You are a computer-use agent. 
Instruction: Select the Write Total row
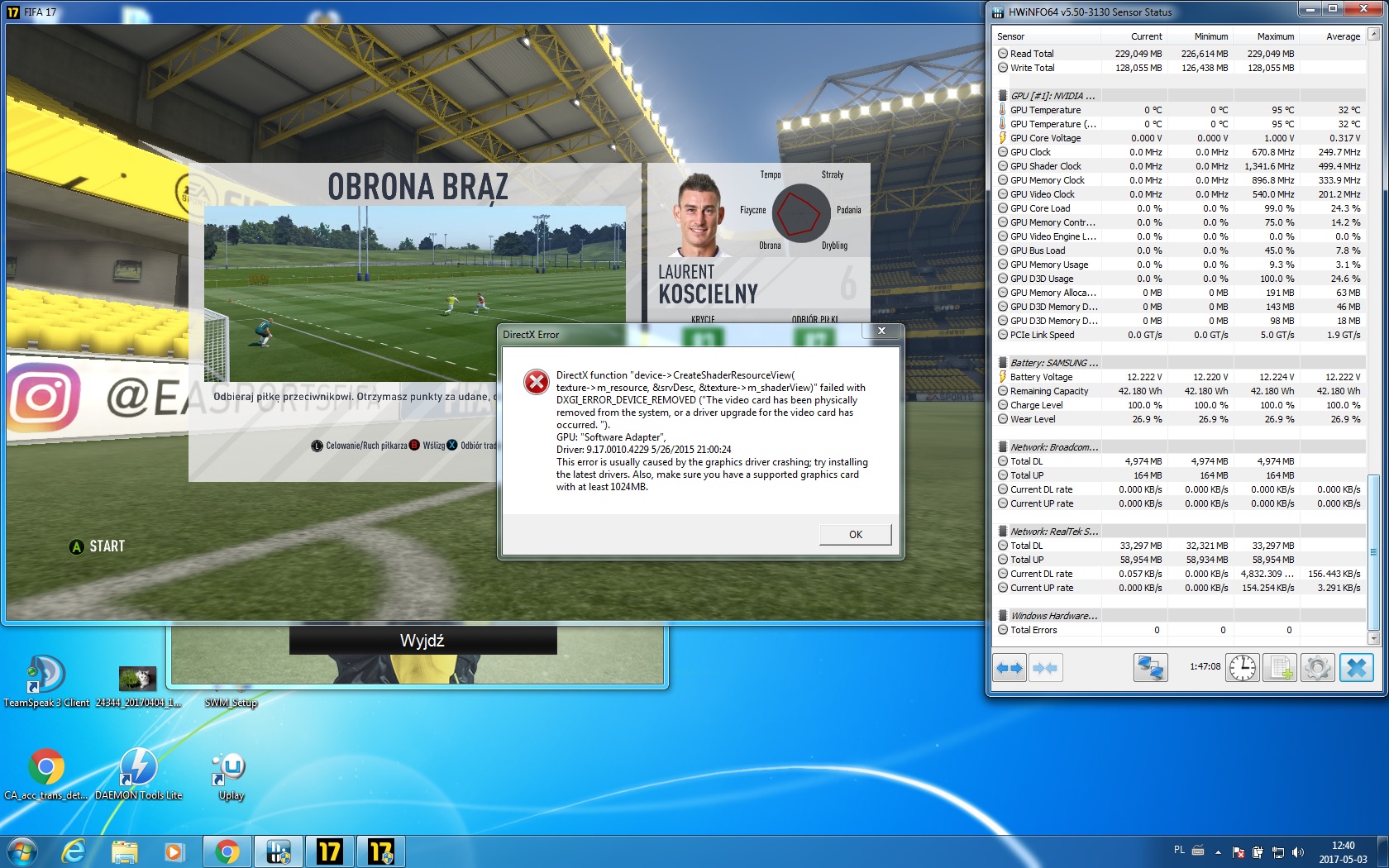(x=1180, y=68)
